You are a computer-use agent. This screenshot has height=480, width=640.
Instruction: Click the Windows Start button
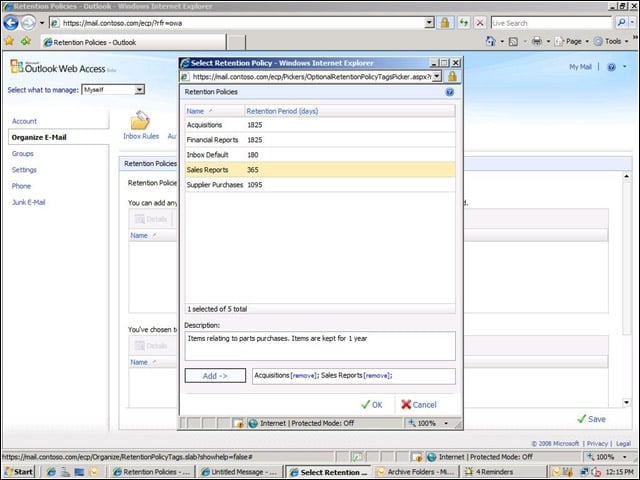coord(19,472)
